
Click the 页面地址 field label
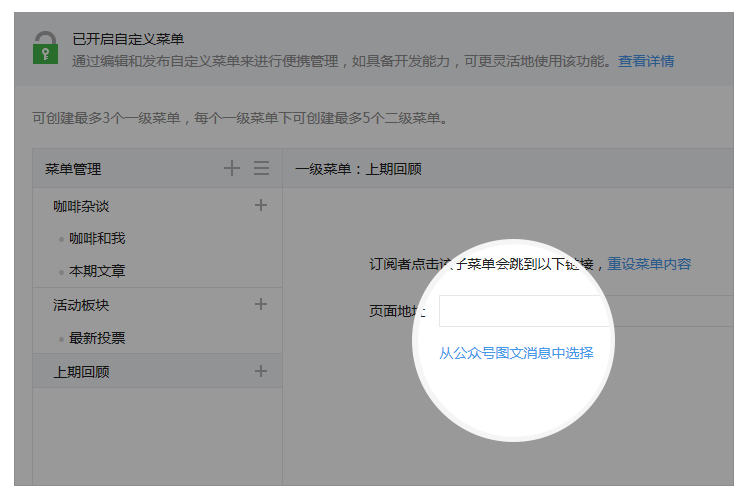click(x=397, y=311)
